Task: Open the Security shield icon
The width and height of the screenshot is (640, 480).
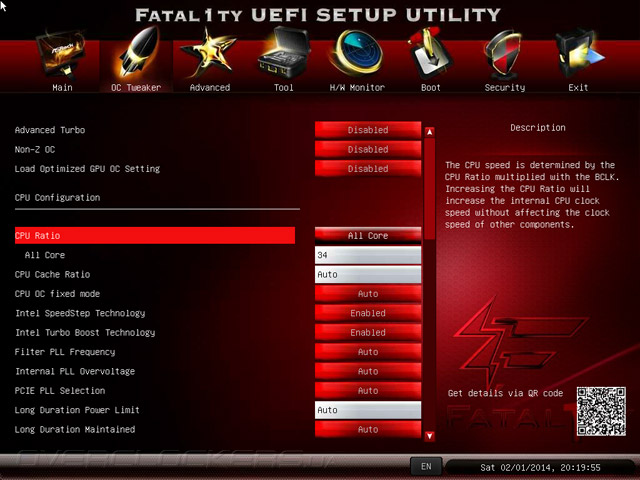Action: [504, 55]
